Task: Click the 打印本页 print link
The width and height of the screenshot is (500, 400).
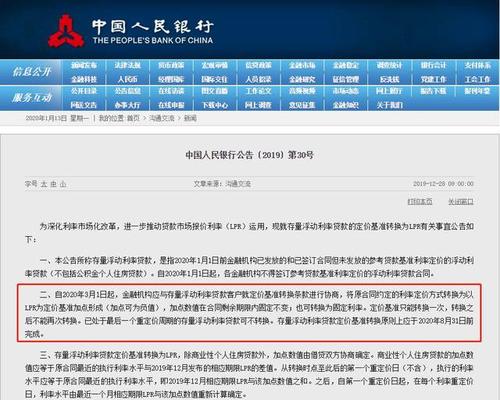Action: coord(420,201)
